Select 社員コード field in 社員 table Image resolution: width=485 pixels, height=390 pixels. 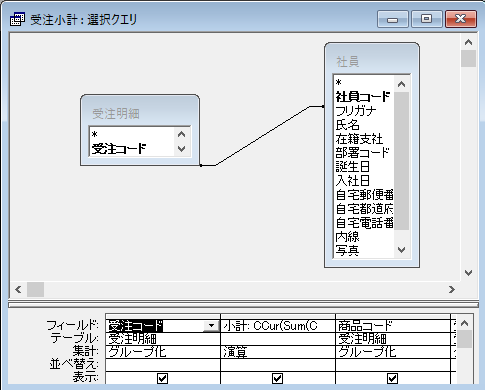click(x=363, y=97)
